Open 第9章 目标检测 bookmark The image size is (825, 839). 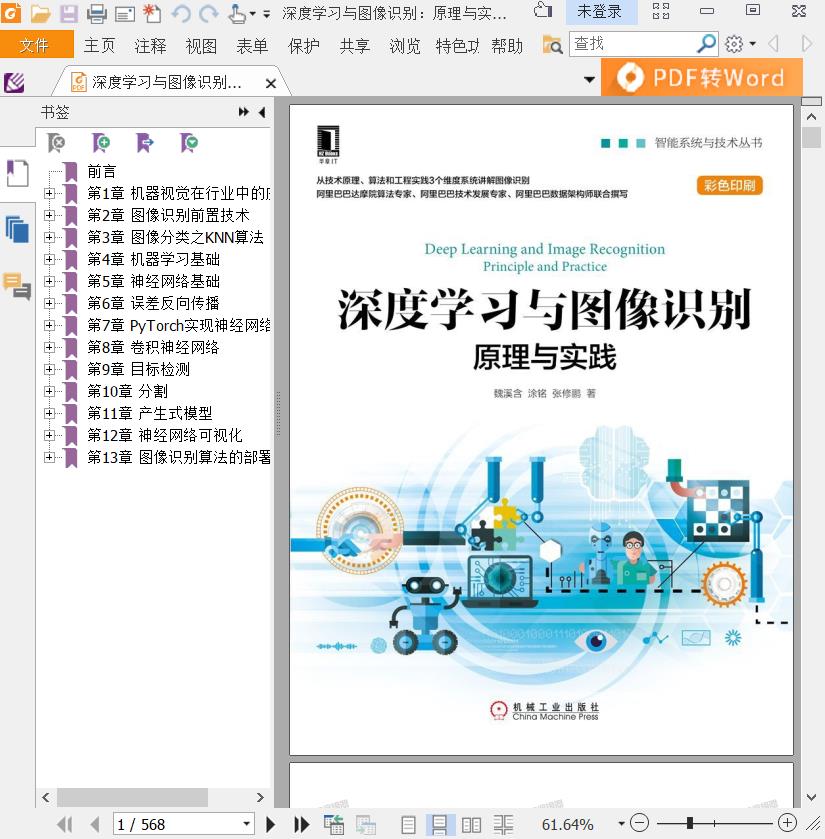139,369
